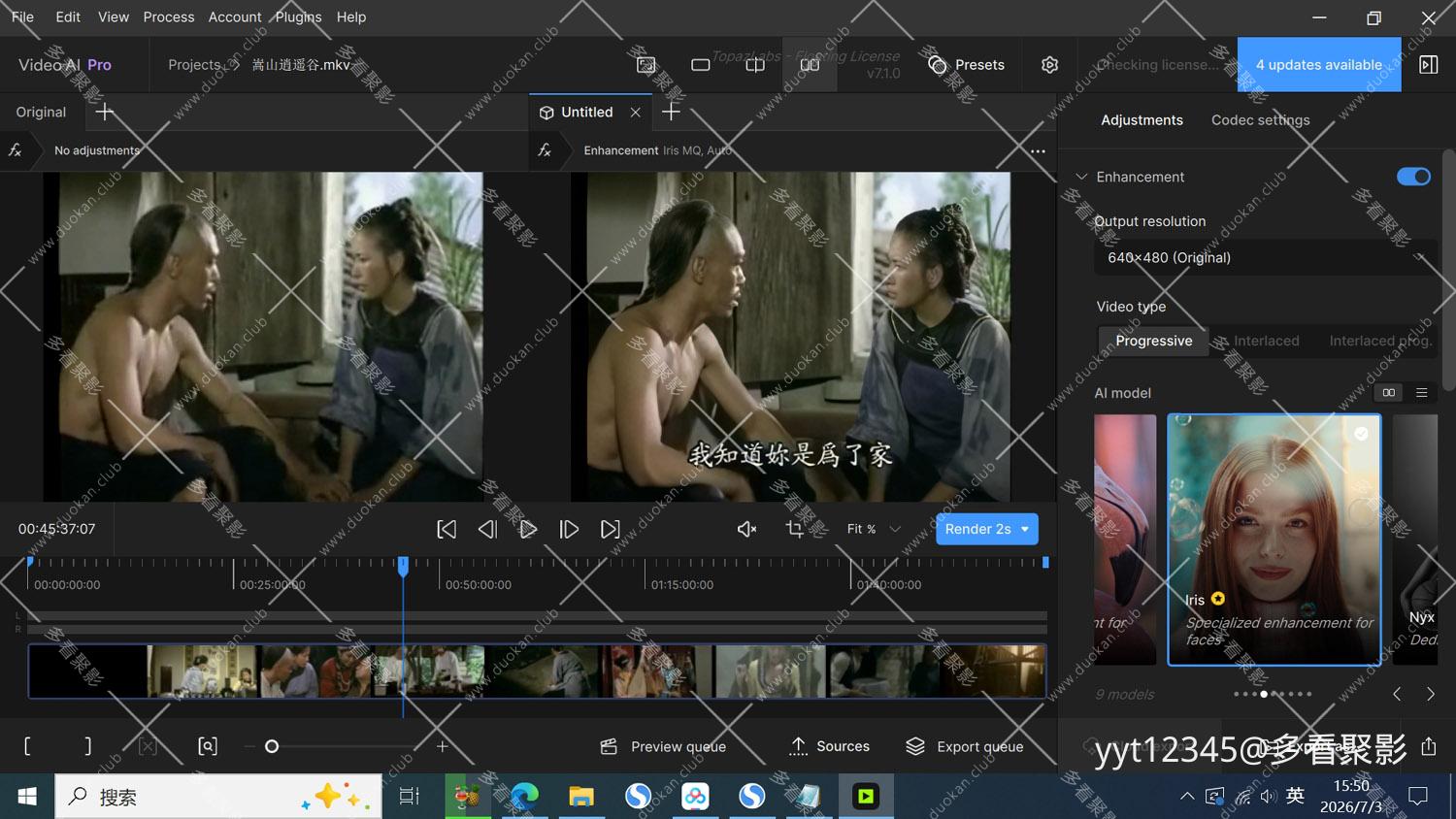Zoom in timeline with plus icon
This screenshot has height=819, width=1456.
(x=442, y=746)
